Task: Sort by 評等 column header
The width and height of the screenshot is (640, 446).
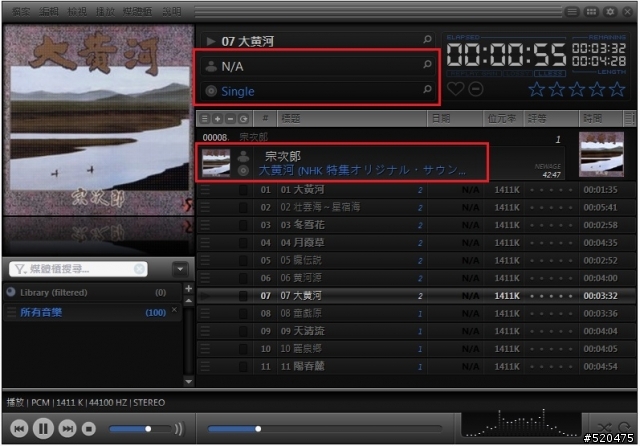Action: coord(551,119)
